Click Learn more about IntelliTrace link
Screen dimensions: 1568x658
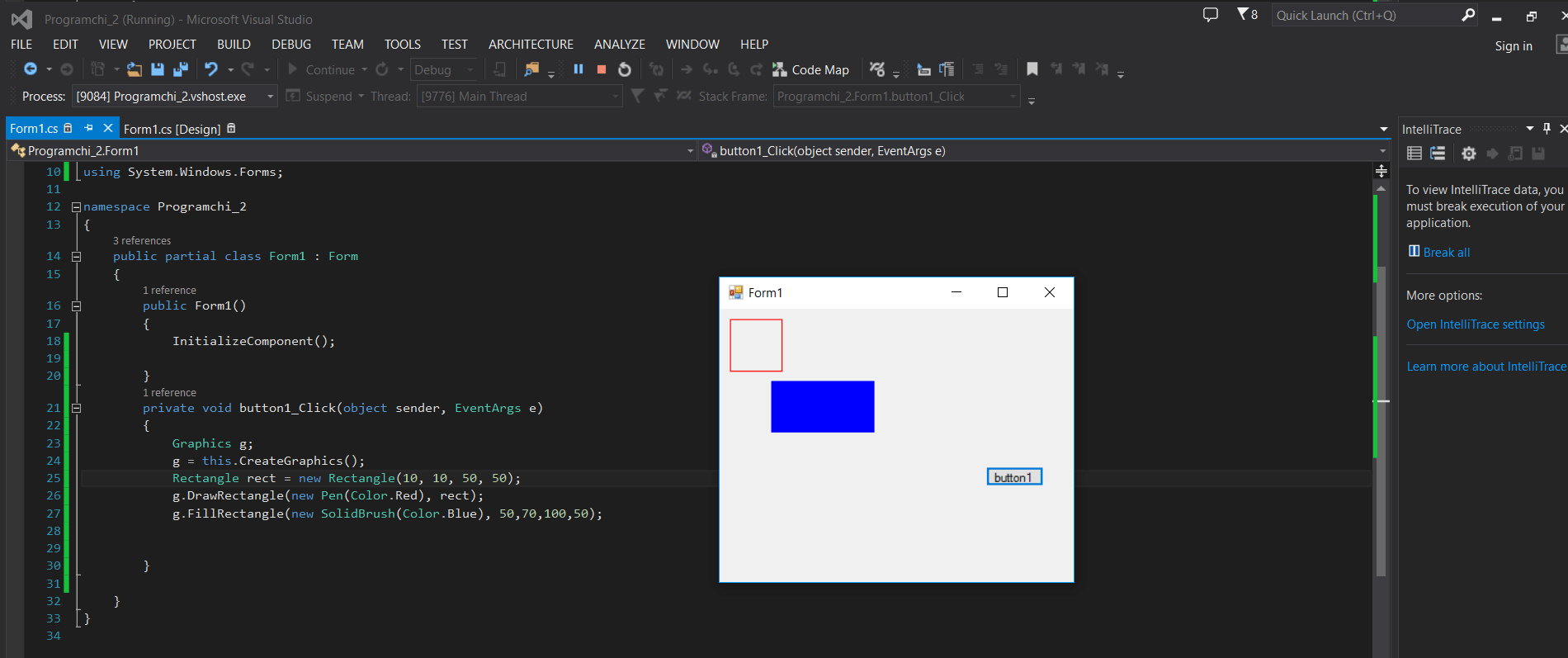[1486, 367]
